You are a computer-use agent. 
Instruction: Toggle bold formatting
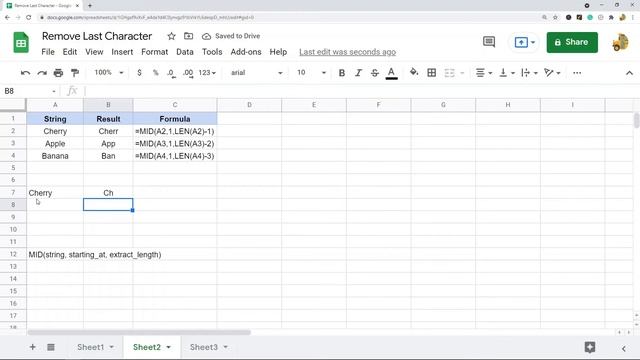coord(342,73)
